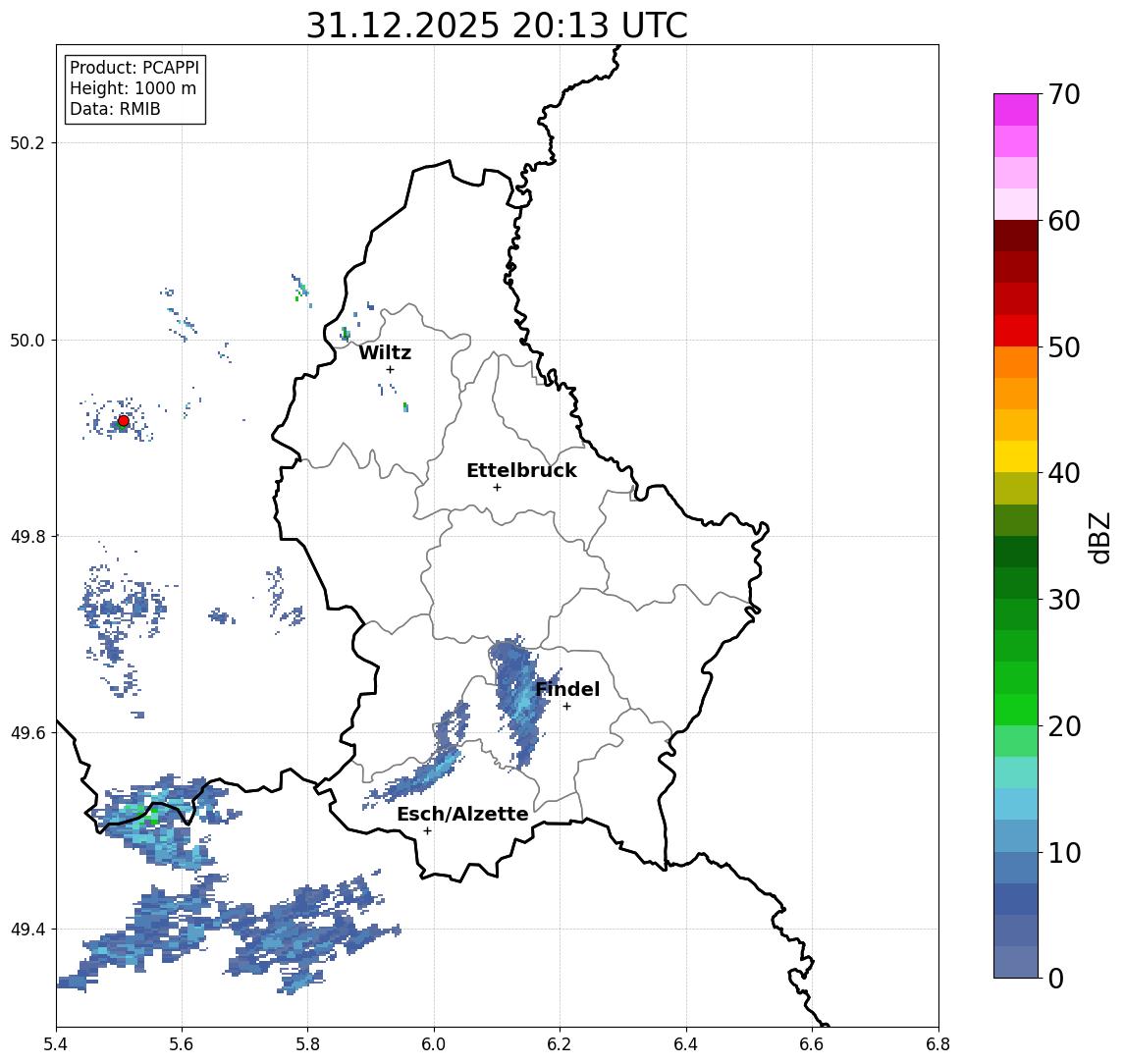This screenshot has height=1064, width=1124.
Task: Click the 70 tick label on colorbar
Action: coord(1064,94)
